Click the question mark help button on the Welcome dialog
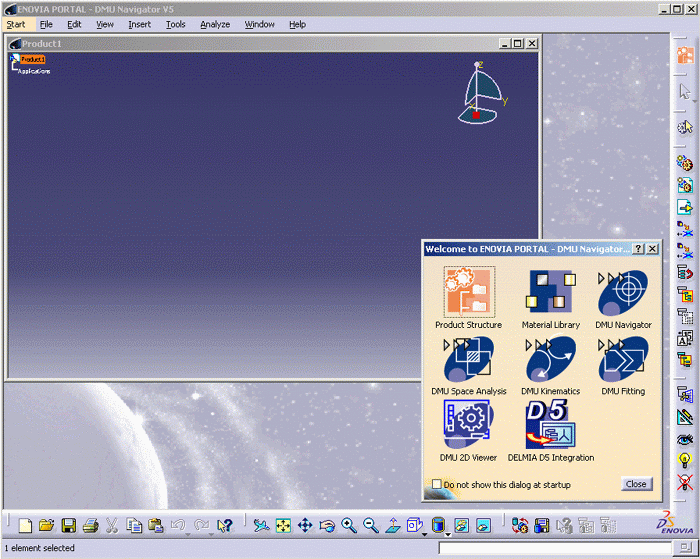This screenshot has height=559, width=700. tap(639, 249)
